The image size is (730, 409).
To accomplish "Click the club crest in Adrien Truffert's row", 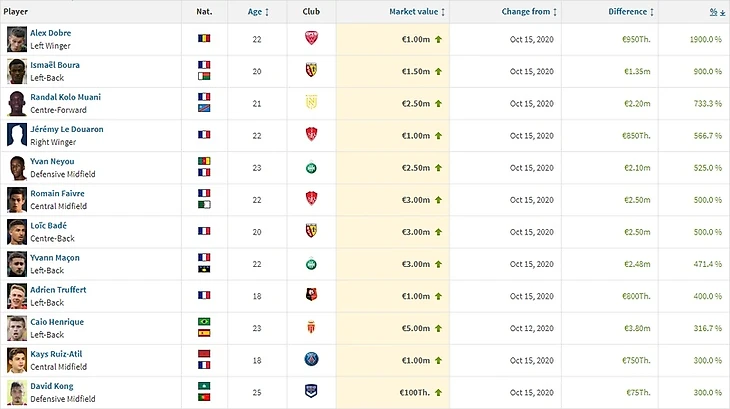I will (311, 294).
